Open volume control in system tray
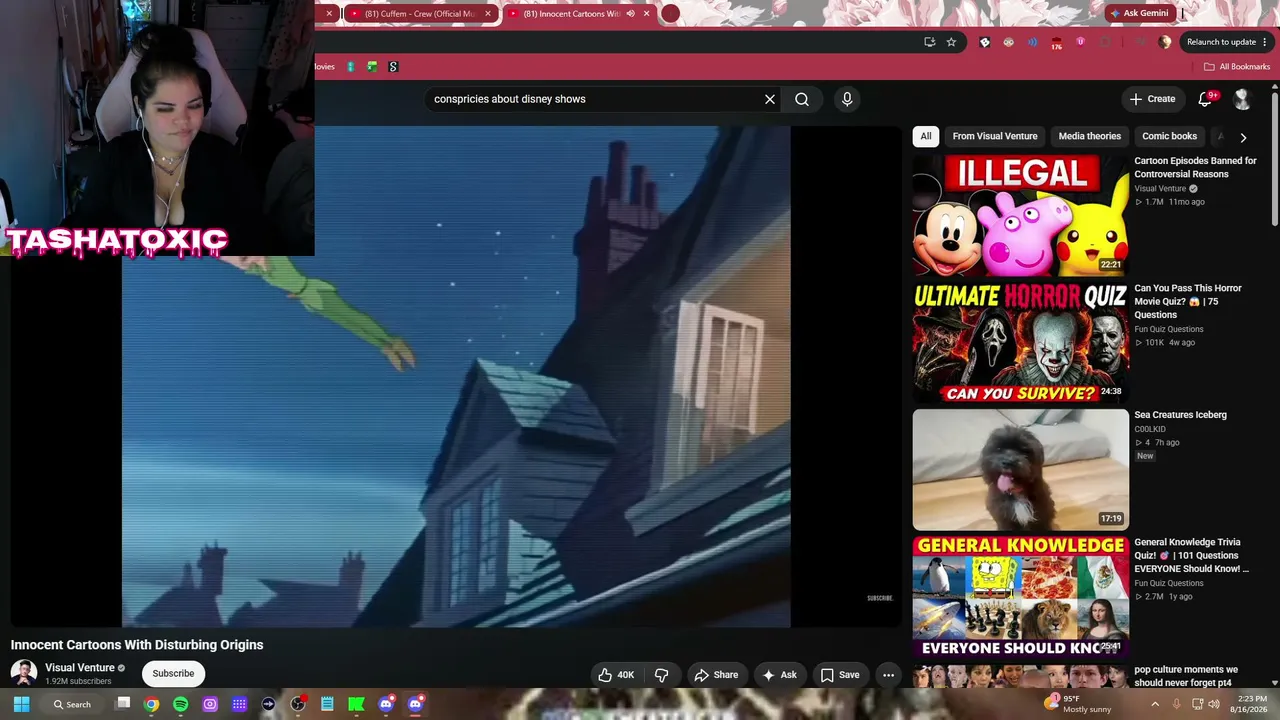Viewport: 1280px width, 720px height. (x=1214, y=704)
